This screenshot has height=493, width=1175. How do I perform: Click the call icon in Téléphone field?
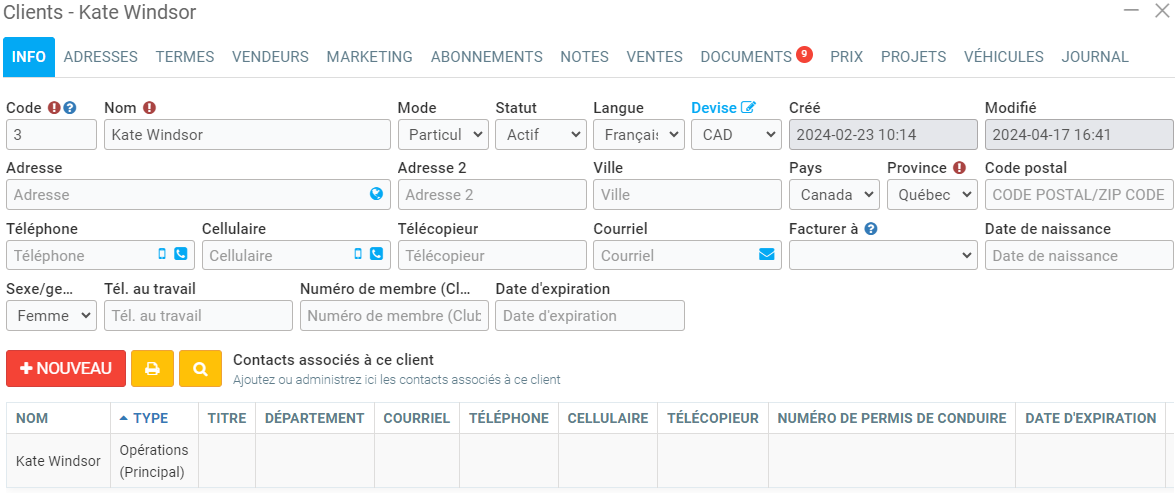coord(181,255)
